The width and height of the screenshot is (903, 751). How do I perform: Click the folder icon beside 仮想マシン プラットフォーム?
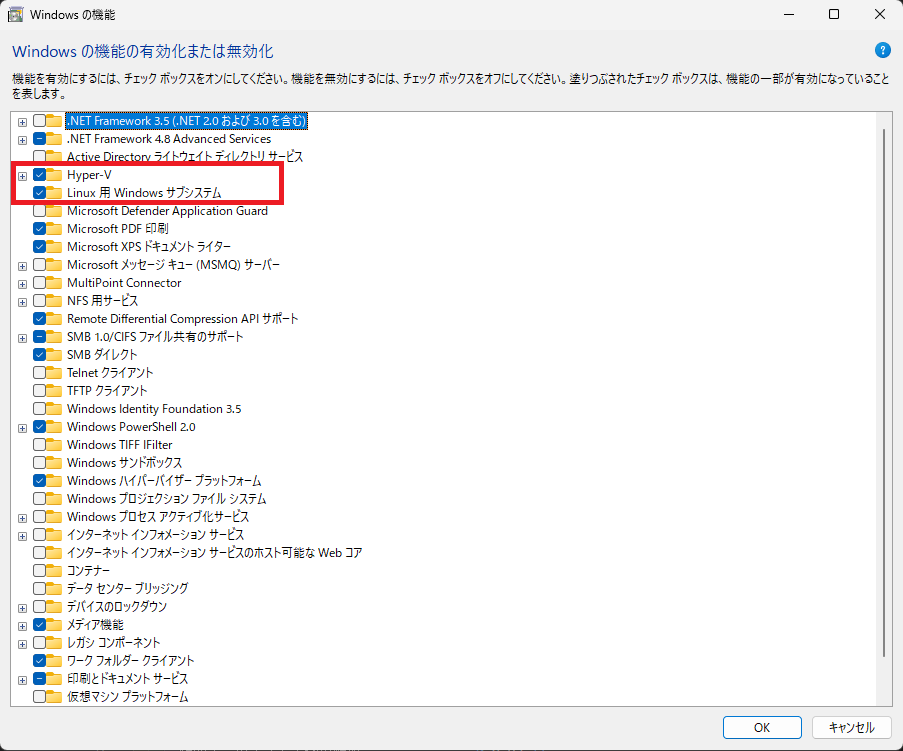click(54, 696)
